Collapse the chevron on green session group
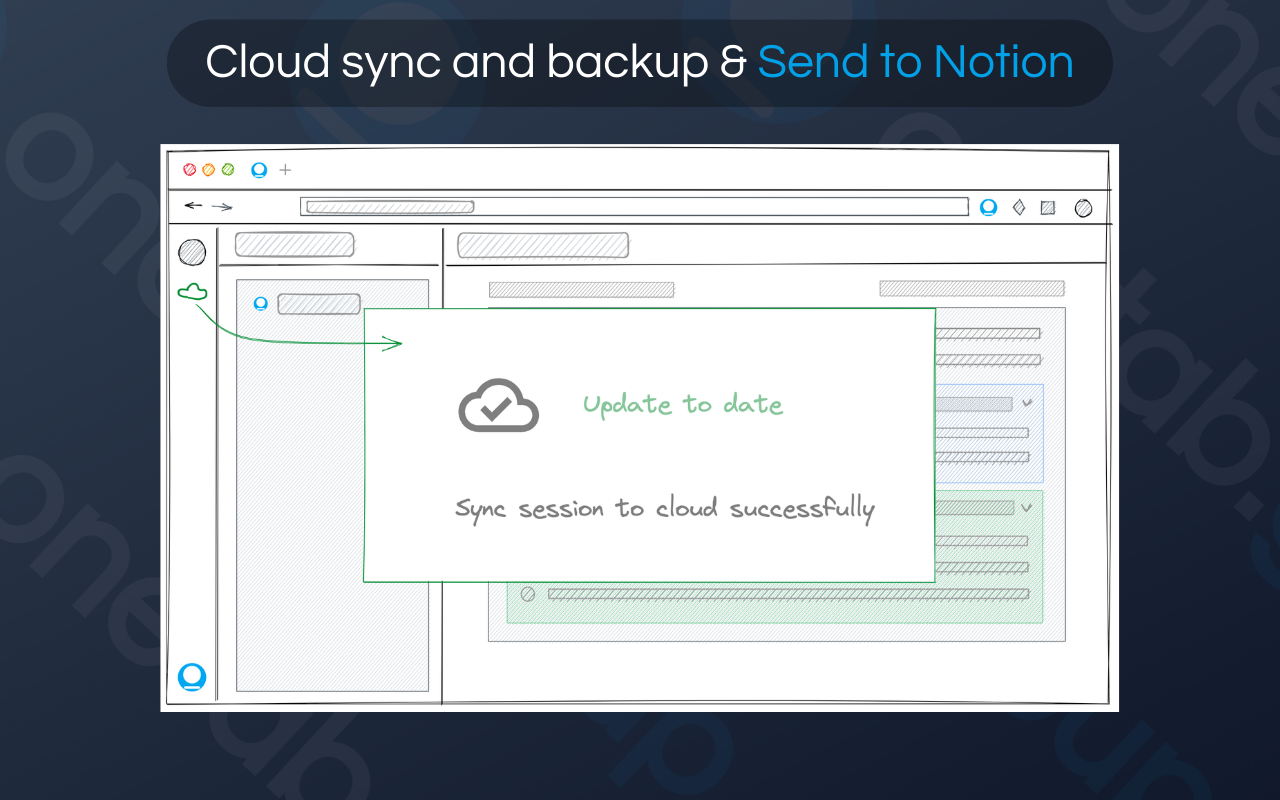Image resolution: width=1280 pixels, height=800 pixels. [x=1026, y=508]
